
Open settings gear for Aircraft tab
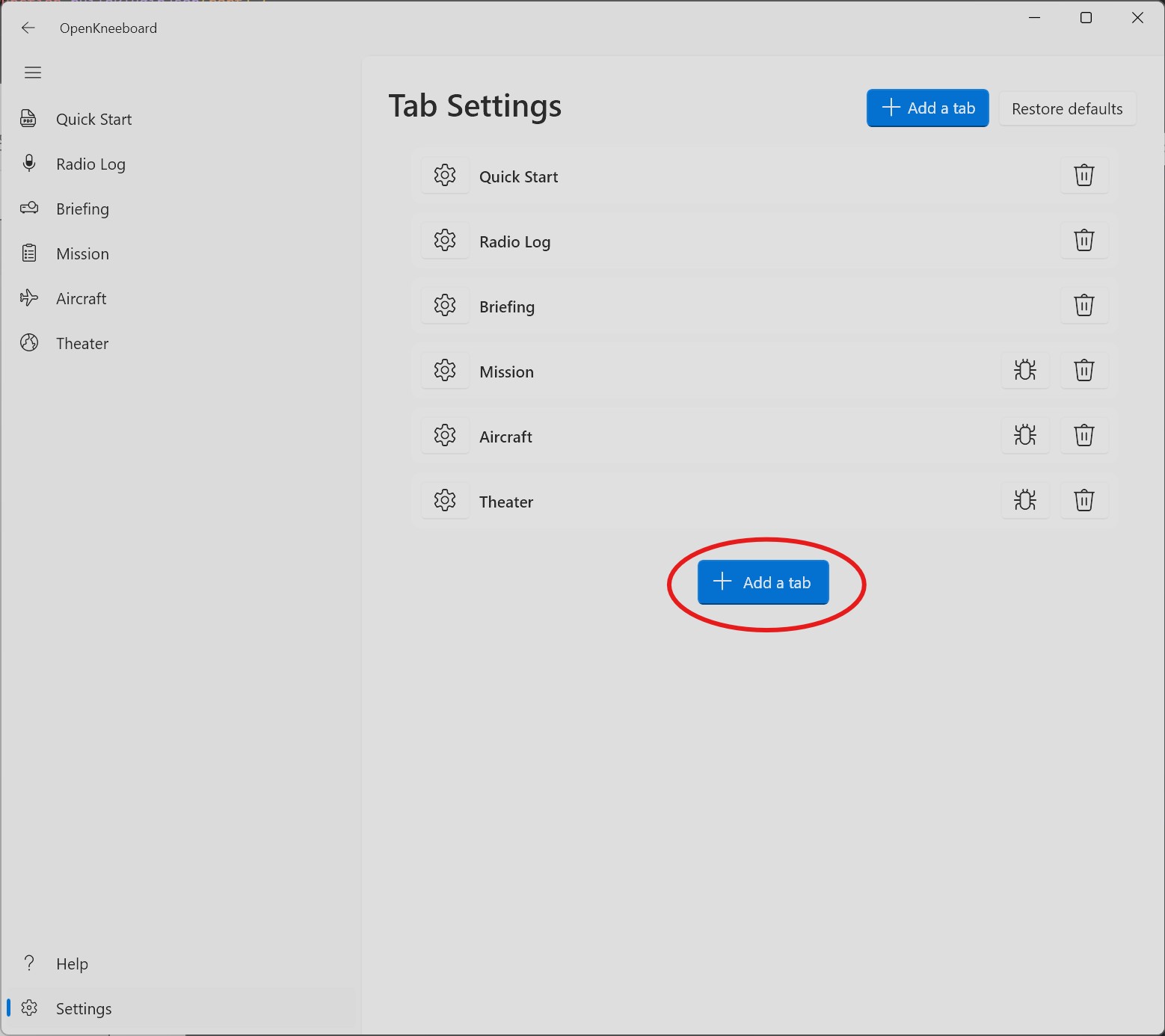tap(445, 436)
